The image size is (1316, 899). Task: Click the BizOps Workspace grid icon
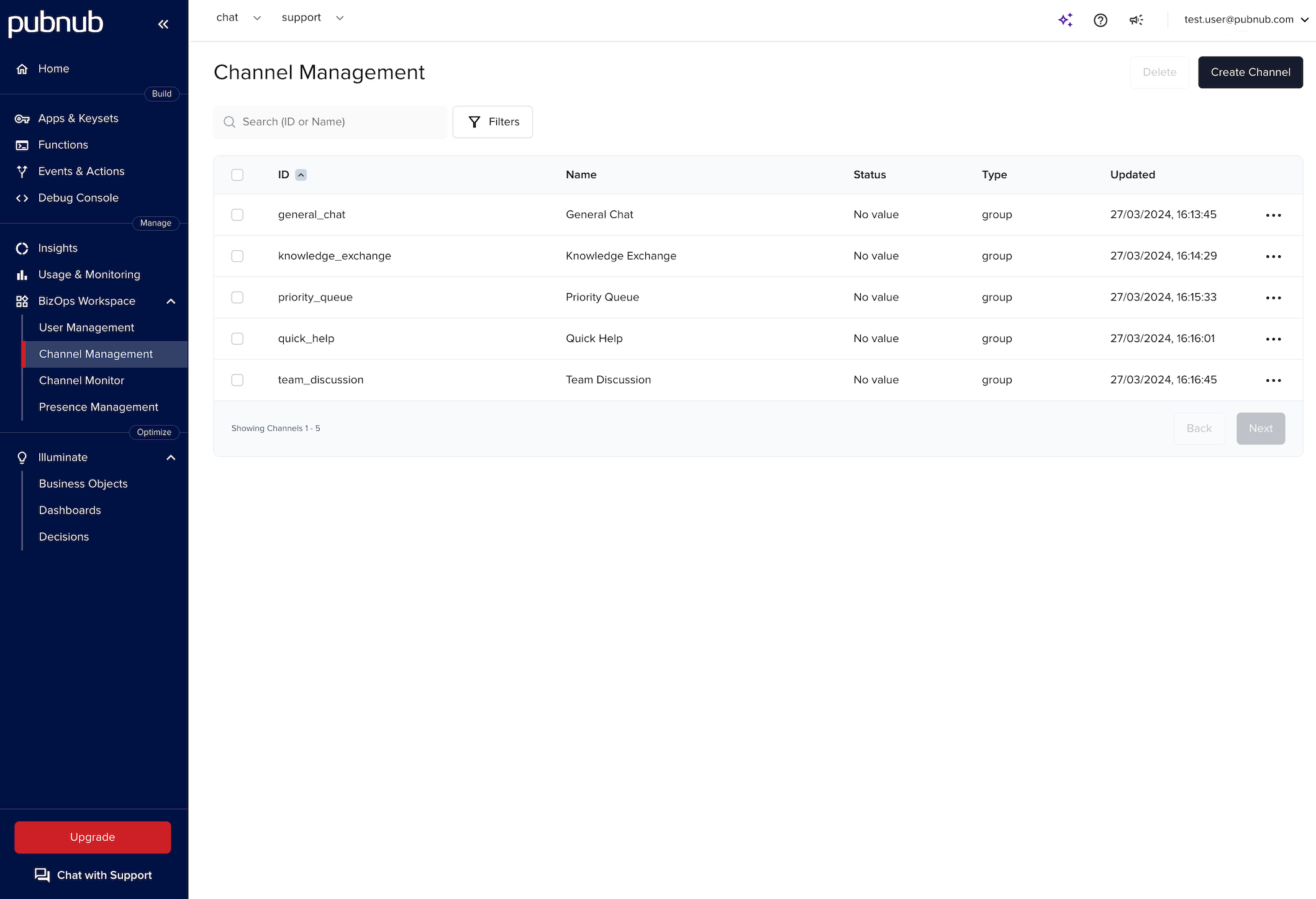(22, 301)
